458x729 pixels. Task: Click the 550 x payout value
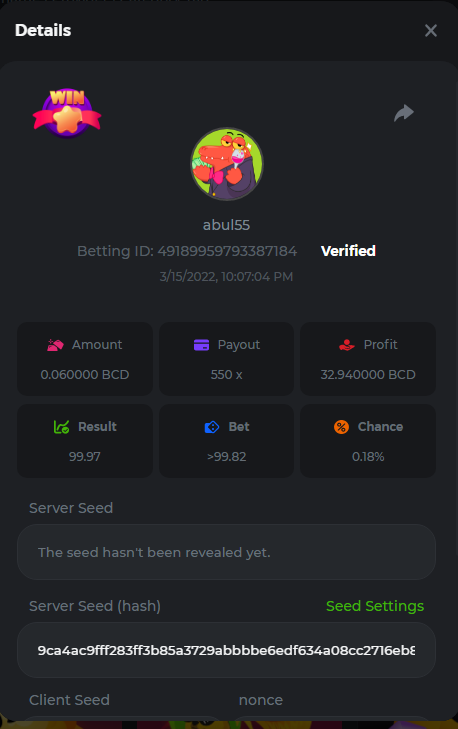pyautogui.click(x=226, y=375)
